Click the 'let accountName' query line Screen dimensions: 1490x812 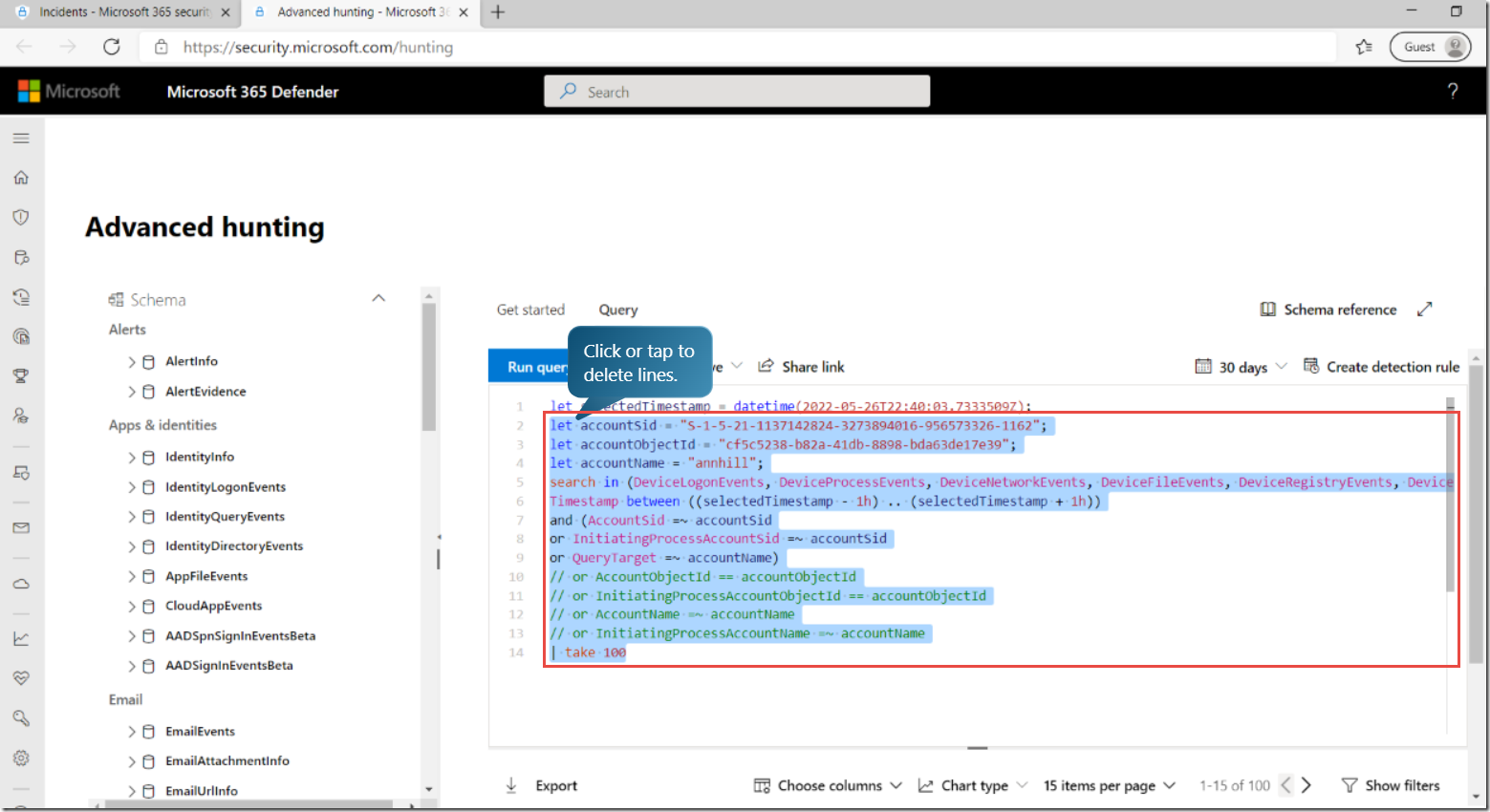(x=657, y=463)
